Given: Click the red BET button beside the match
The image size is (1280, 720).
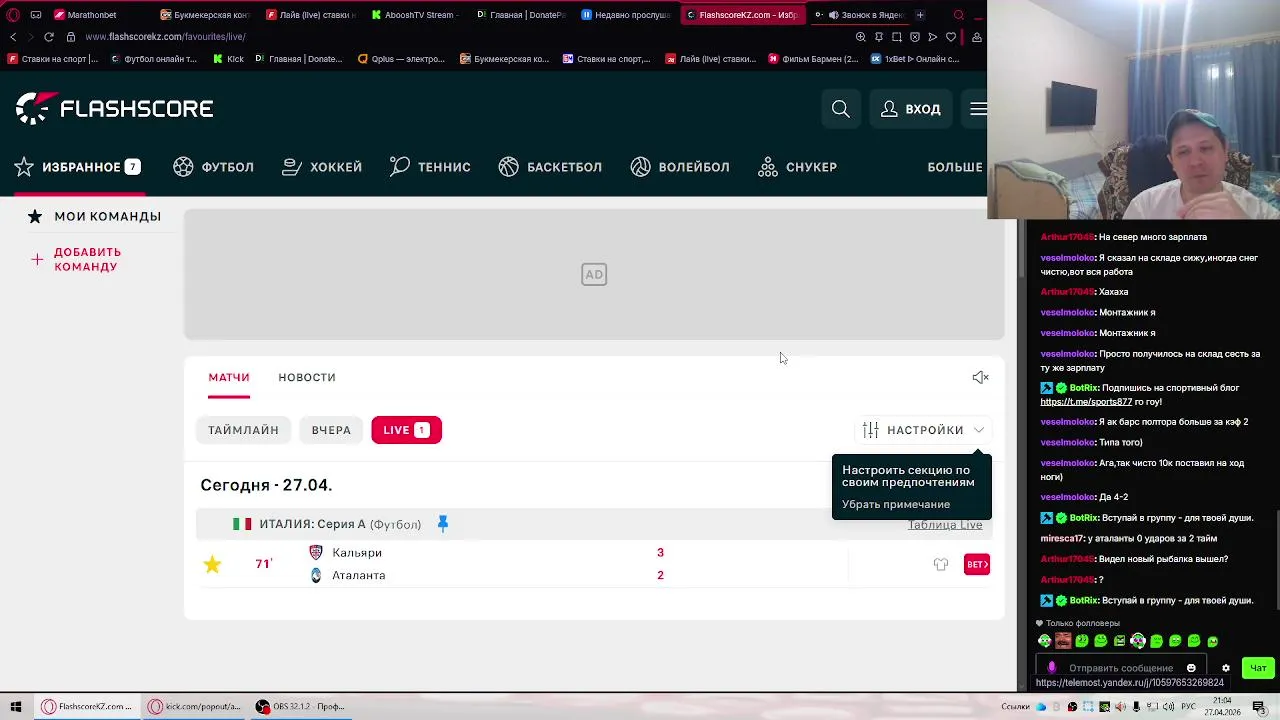Looking at the screenshot, I should tap(977, 565).
